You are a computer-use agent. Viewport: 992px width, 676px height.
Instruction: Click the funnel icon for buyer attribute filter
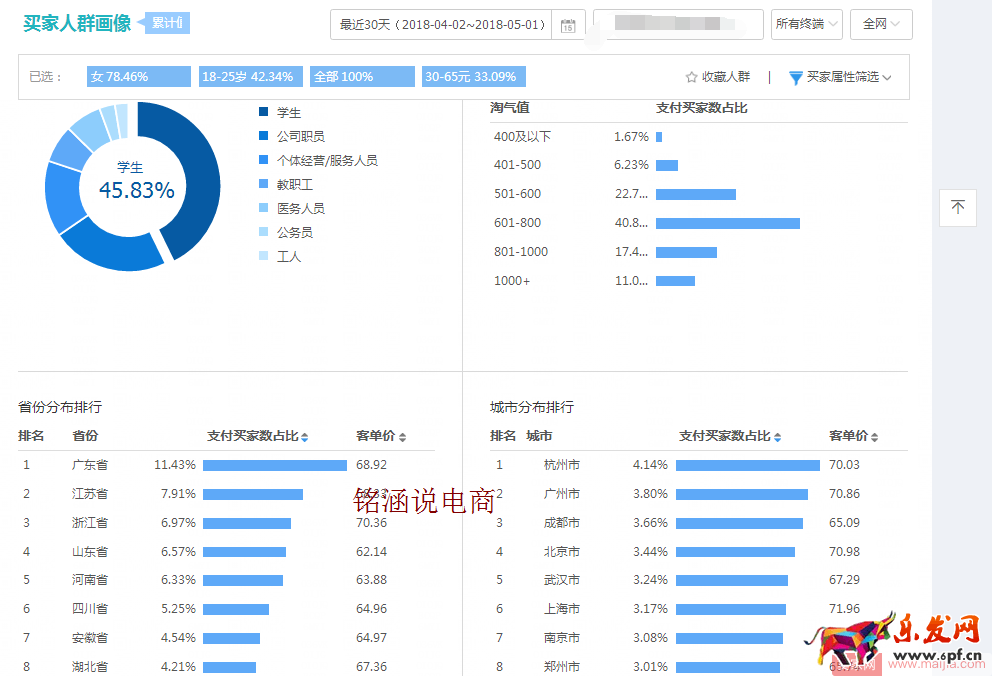pyautogui.click(x=796, y=77)
